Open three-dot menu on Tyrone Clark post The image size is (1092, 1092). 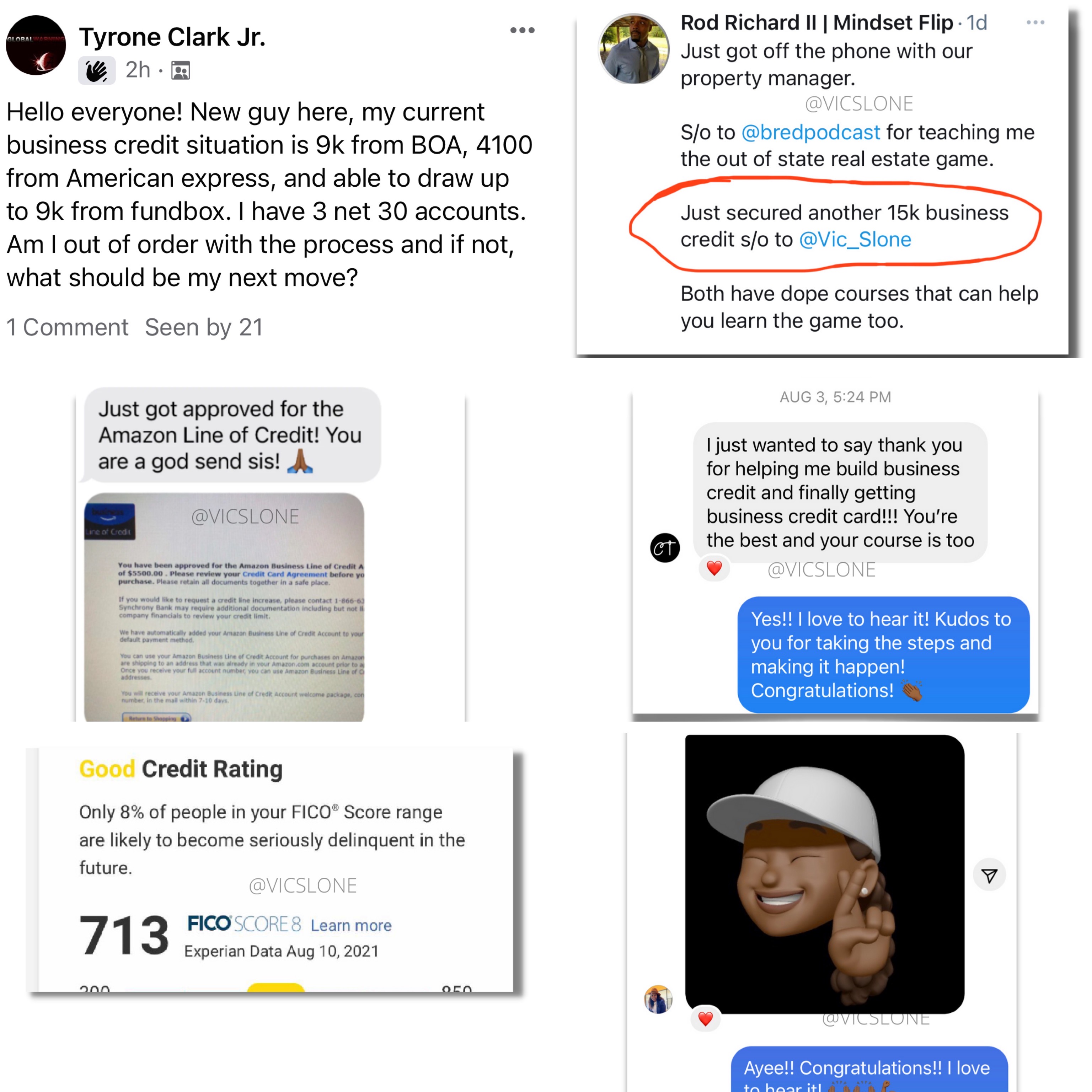point(522,31)
